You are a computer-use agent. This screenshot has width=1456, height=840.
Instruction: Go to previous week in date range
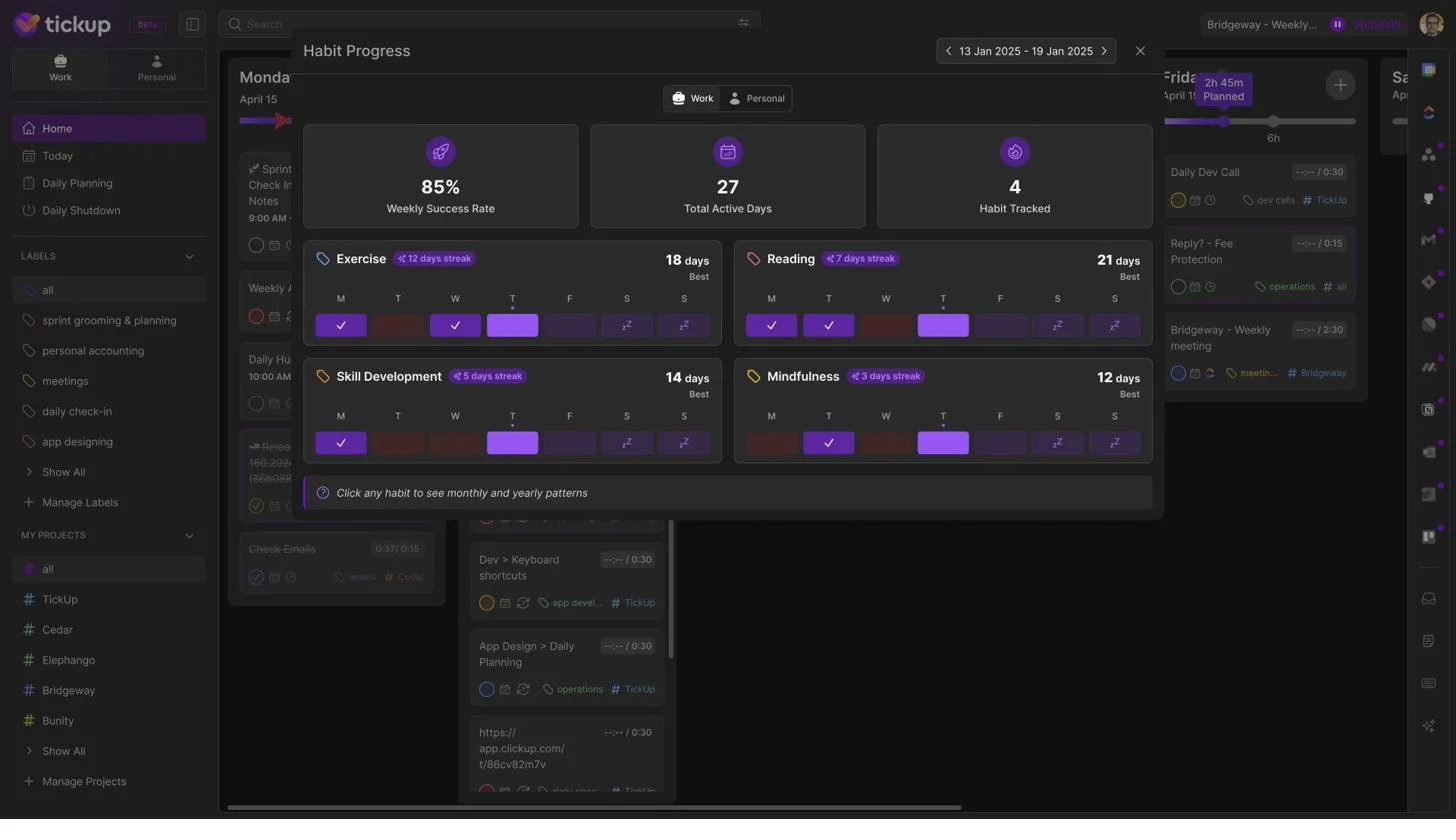pyautogui.click(x=948, y=51)
